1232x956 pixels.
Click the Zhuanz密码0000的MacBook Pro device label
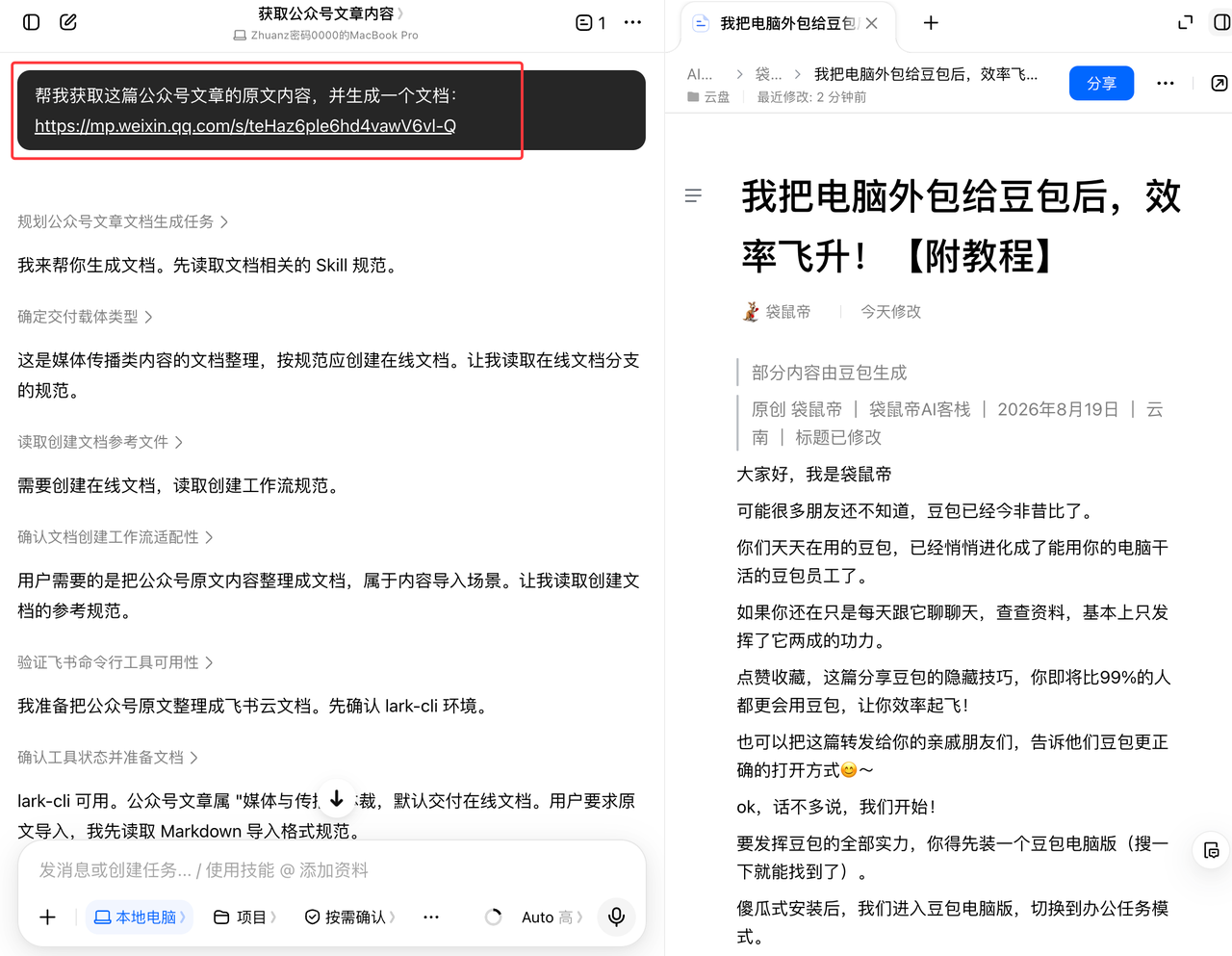pyautogui.click(x=325, y=36)
